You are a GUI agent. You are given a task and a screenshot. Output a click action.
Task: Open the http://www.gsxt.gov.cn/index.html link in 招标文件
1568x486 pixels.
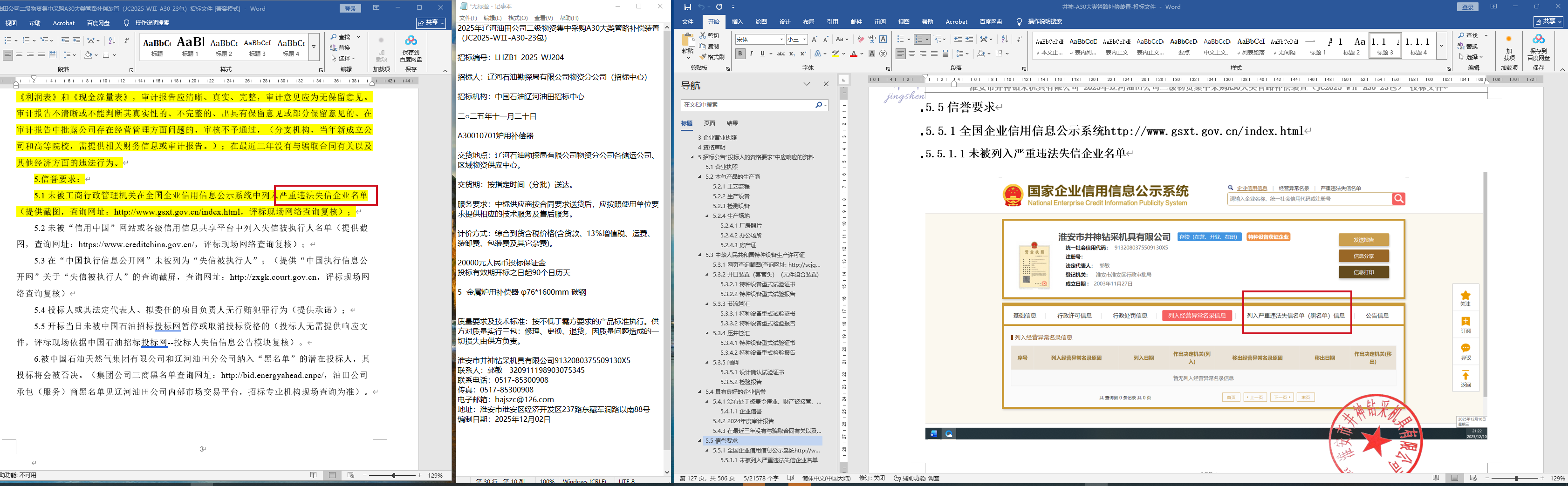tap(178, 212)
